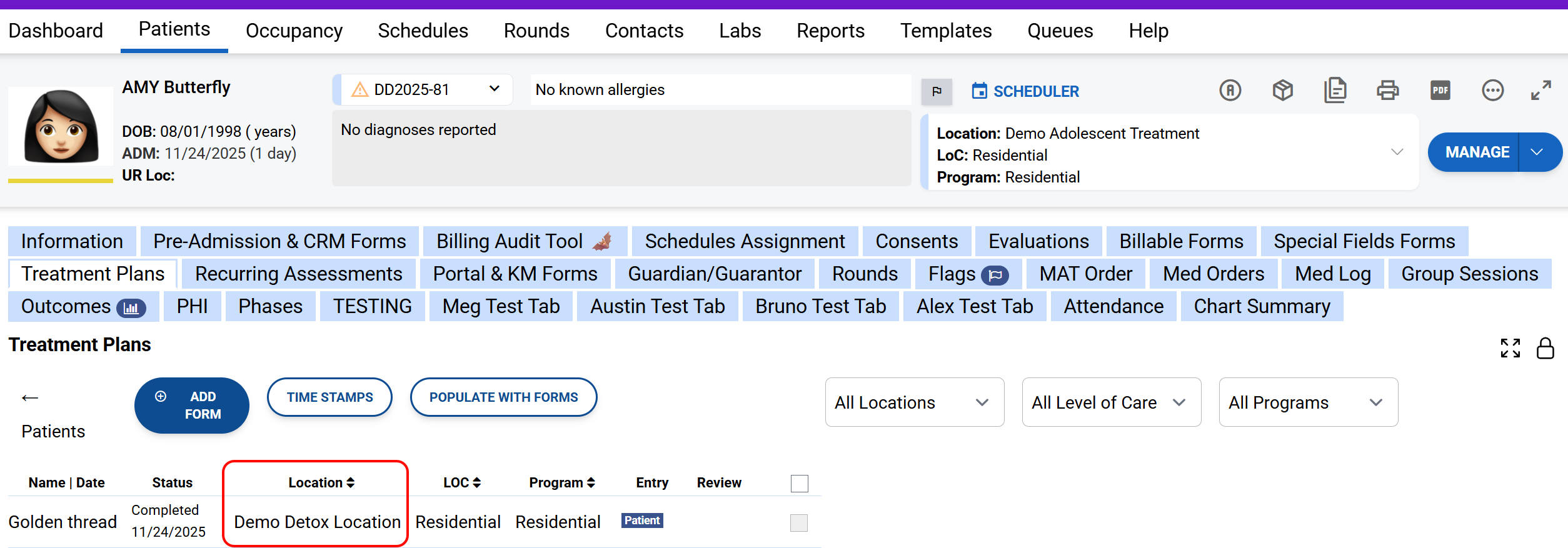1568x548 pixels.
Task: Click the package box icon
Action: point(1282,91)
